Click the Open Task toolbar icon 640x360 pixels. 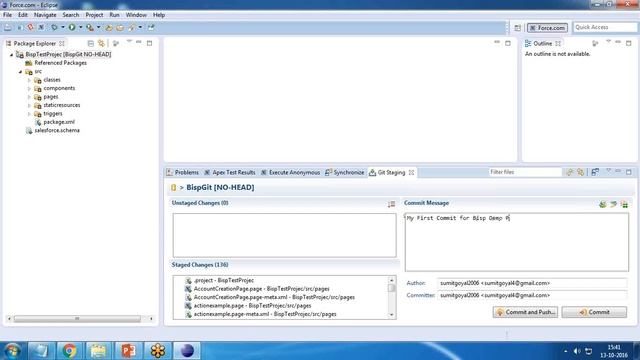120,28
